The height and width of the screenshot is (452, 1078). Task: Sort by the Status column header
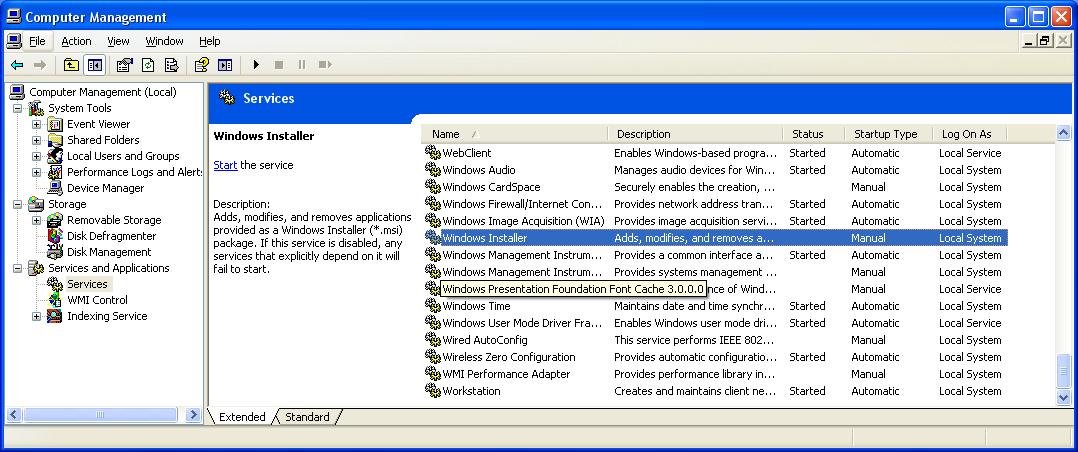tap(813, 134)
